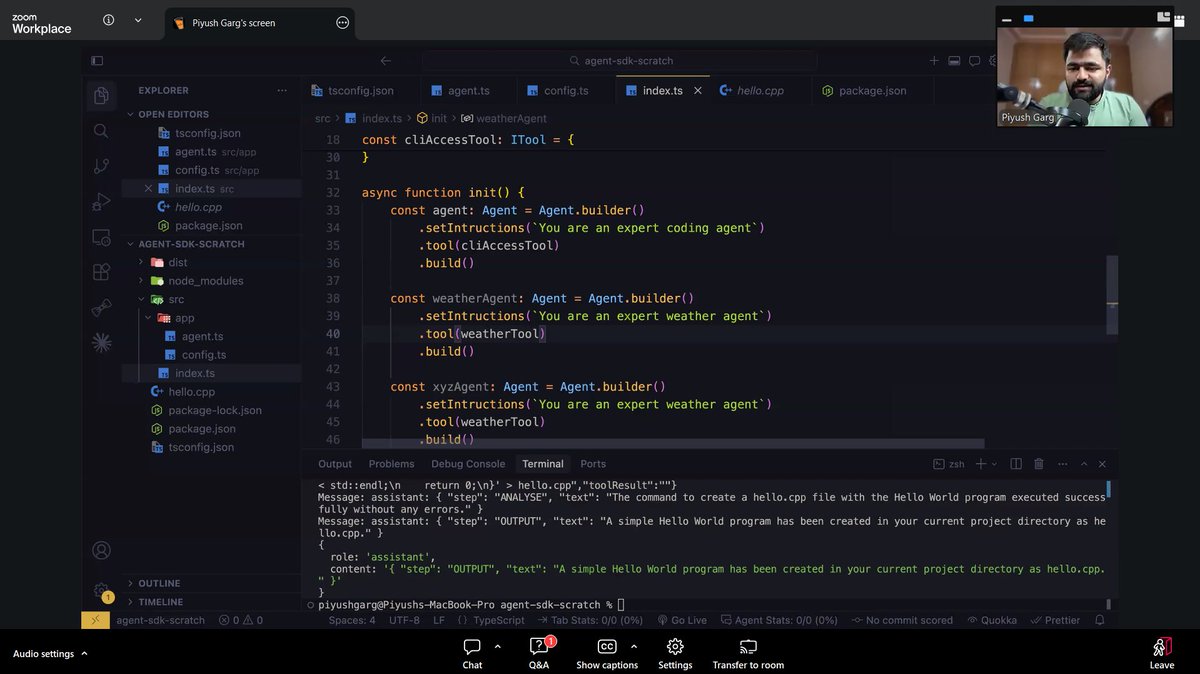Image resolution: width=1200 pixels, height=674 pixels.
Task: Switch to the agent.ts editor tab
Action: pyautogui.click(x=468, y=90)
